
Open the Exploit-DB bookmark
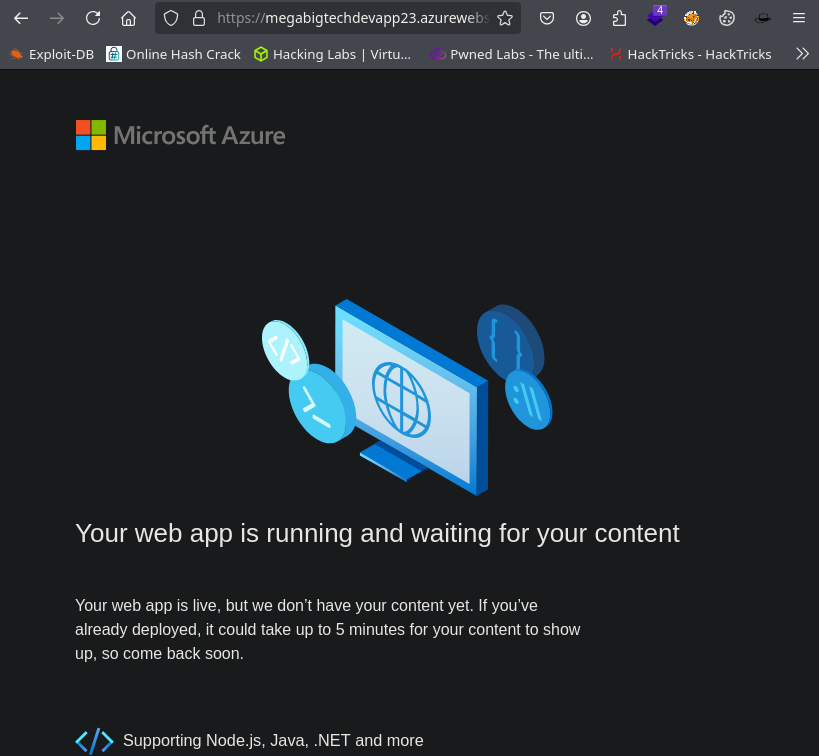pos(52,54)
